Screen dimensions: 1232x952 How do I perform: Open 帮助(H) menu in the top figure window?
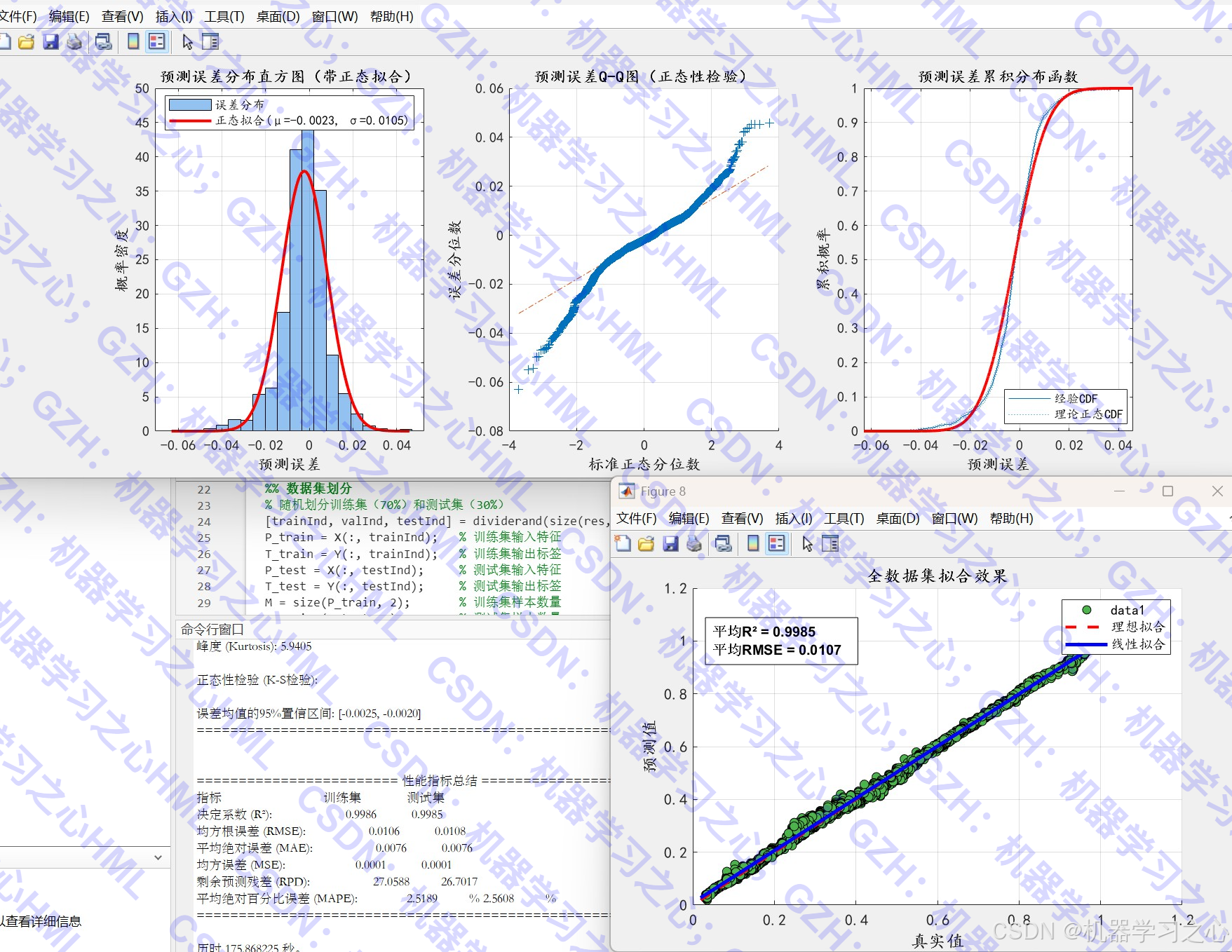pos(391,16)
